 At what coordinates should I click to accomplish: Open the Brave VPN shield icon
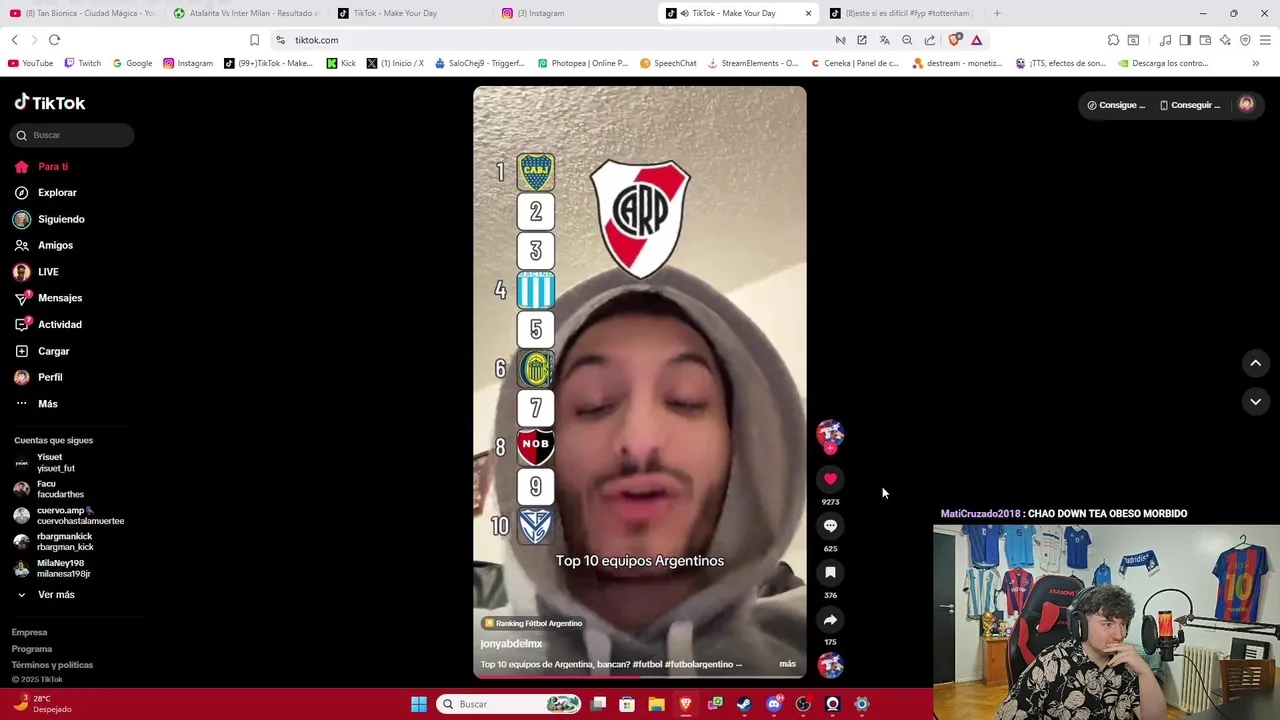[1245, 40]
